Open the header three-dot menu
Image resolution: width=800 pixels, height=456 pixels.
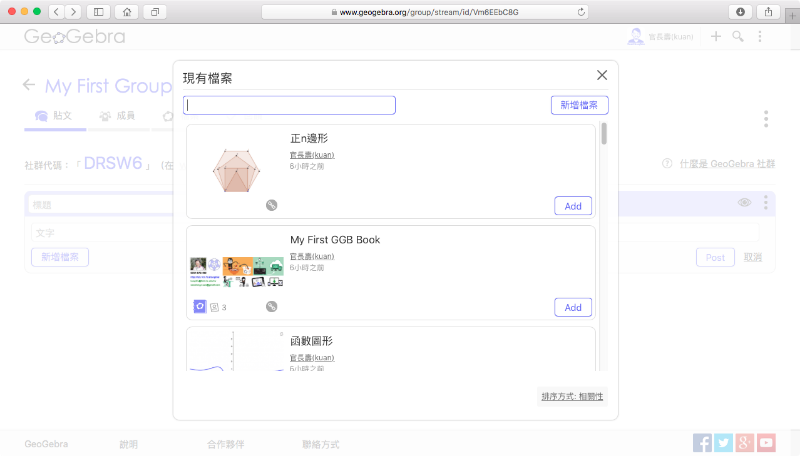click(x=760, y=36)
